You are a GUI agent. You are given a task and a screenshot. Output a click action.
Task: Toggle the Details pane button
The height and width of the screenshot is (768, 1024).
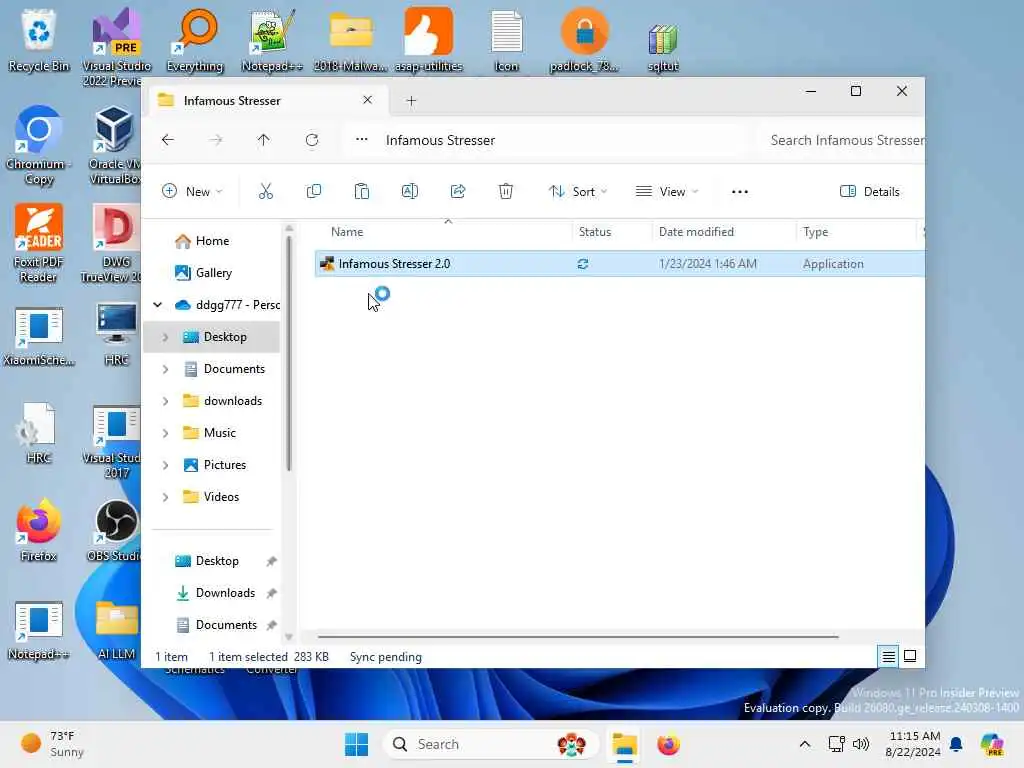pos(869,191)
